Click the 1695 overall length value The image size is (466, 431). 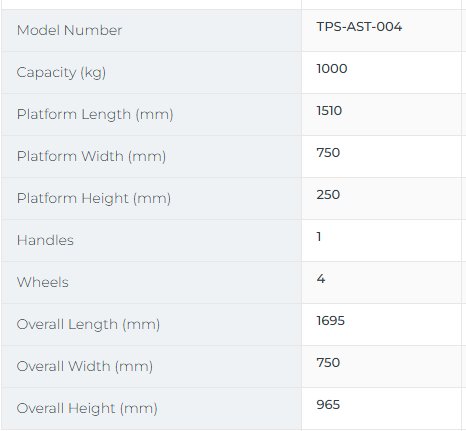[331, 321]
